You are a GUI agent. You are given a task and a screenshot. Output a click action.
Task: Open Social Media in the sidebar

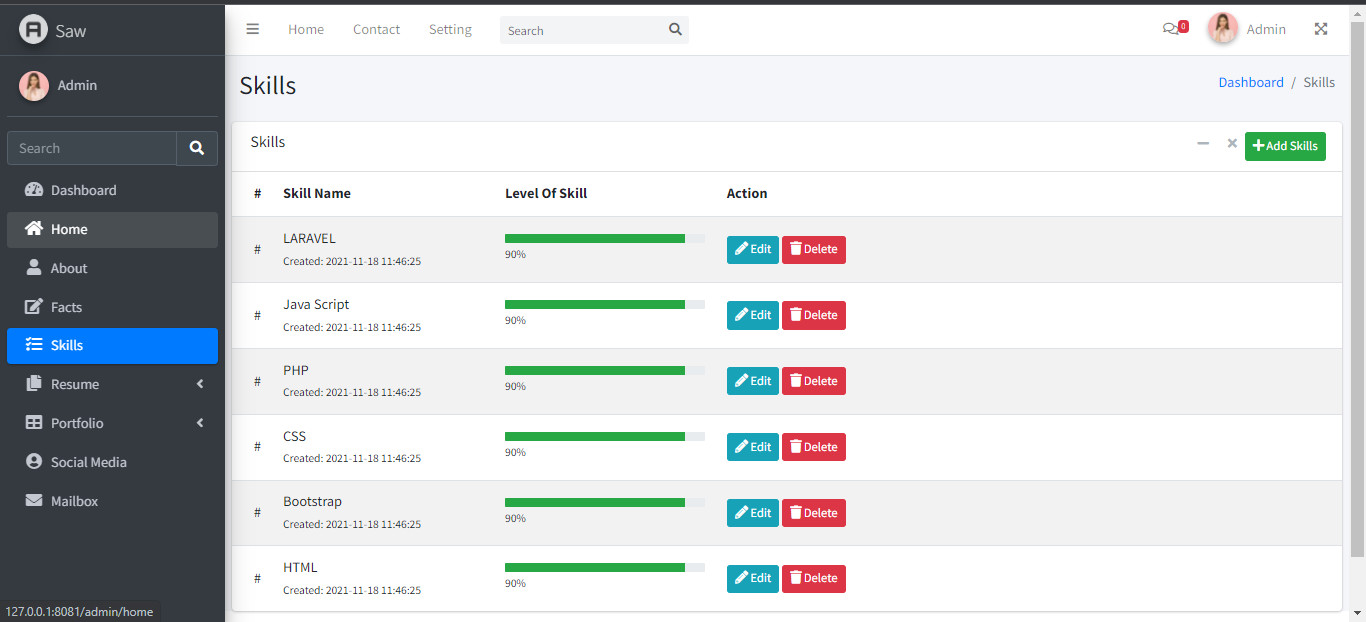[112, 462]
